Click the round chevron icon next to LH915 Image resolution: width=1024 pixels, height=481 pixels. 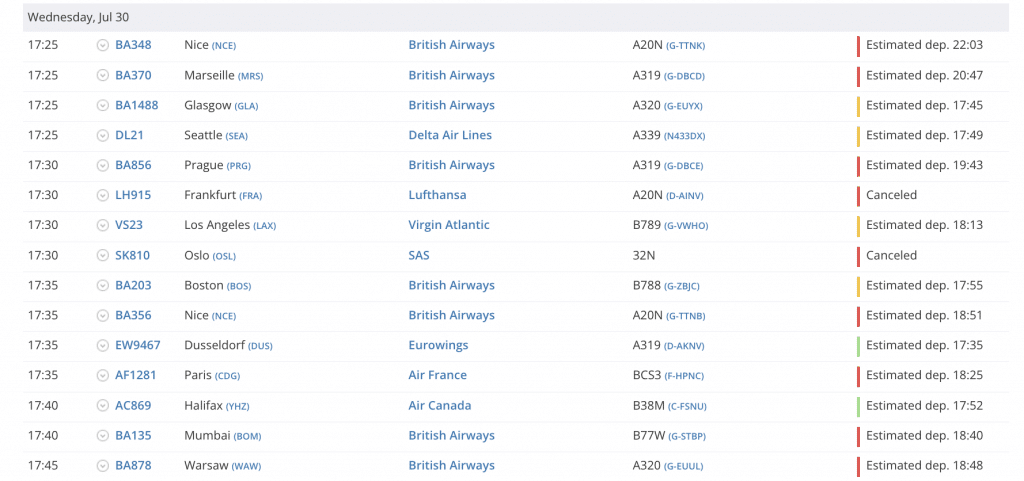click(x=102, y=195)
